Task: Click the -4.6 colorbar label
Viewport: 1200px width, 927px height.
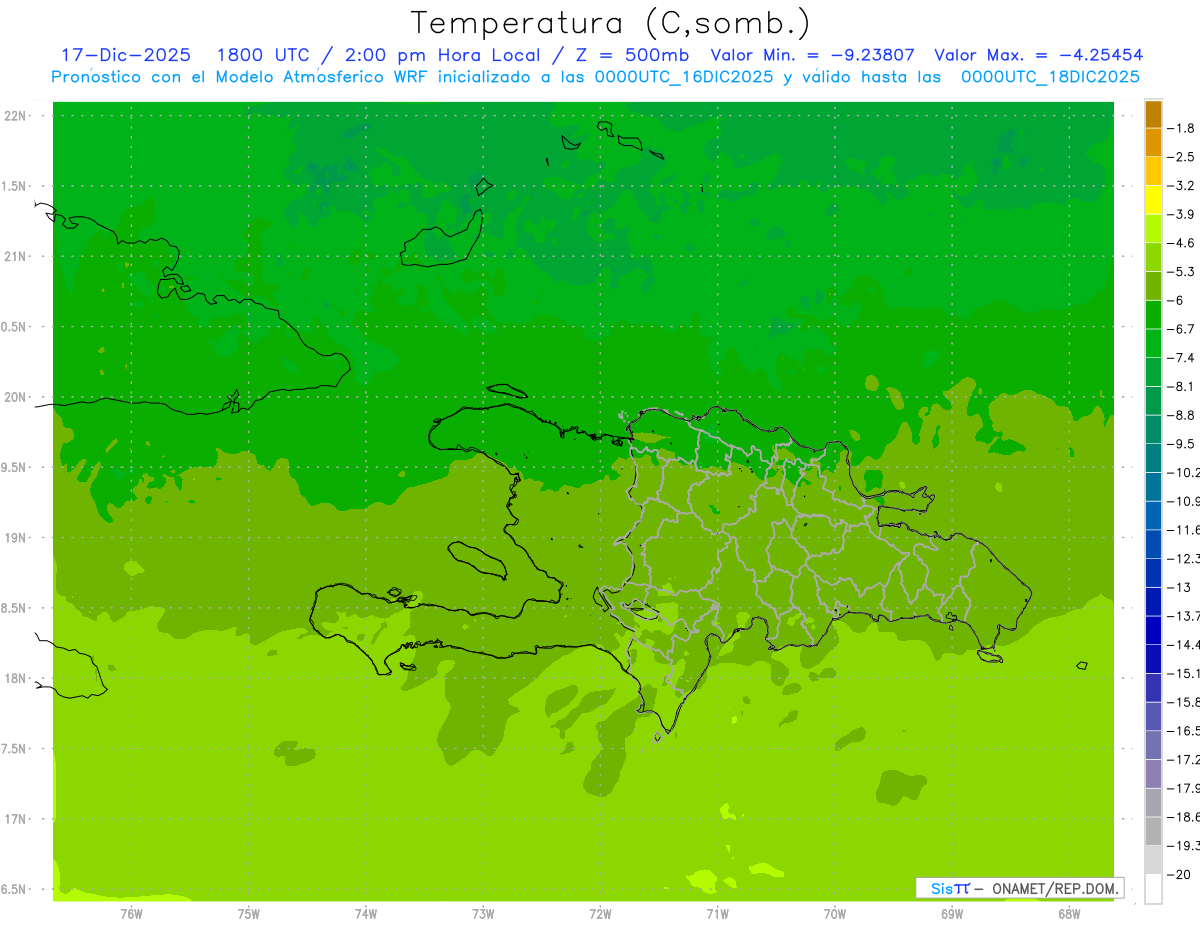Action: (x=1181, y=243)
